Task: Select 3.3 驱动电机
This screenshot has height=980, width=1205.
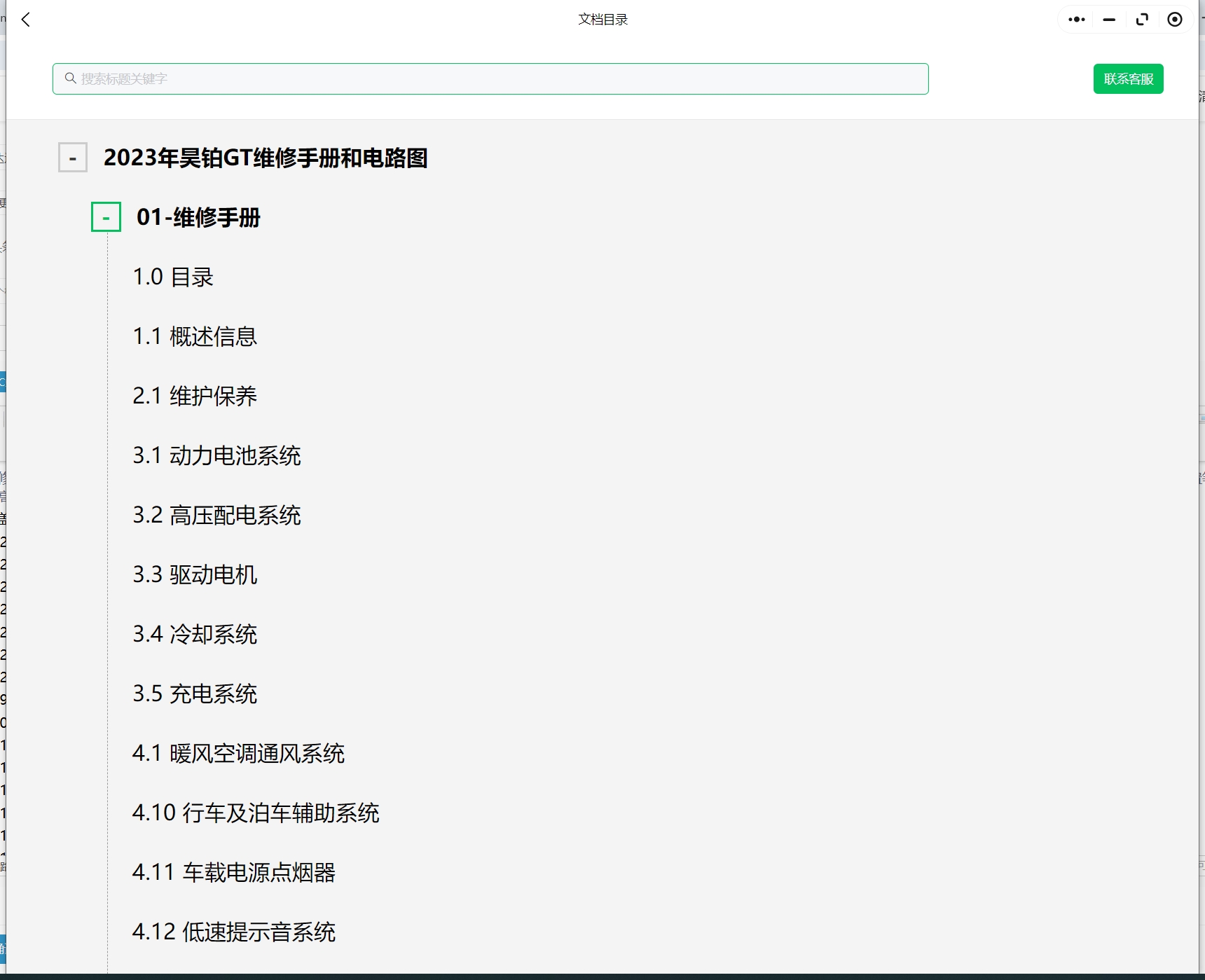Action: click(x=195, y=575)
